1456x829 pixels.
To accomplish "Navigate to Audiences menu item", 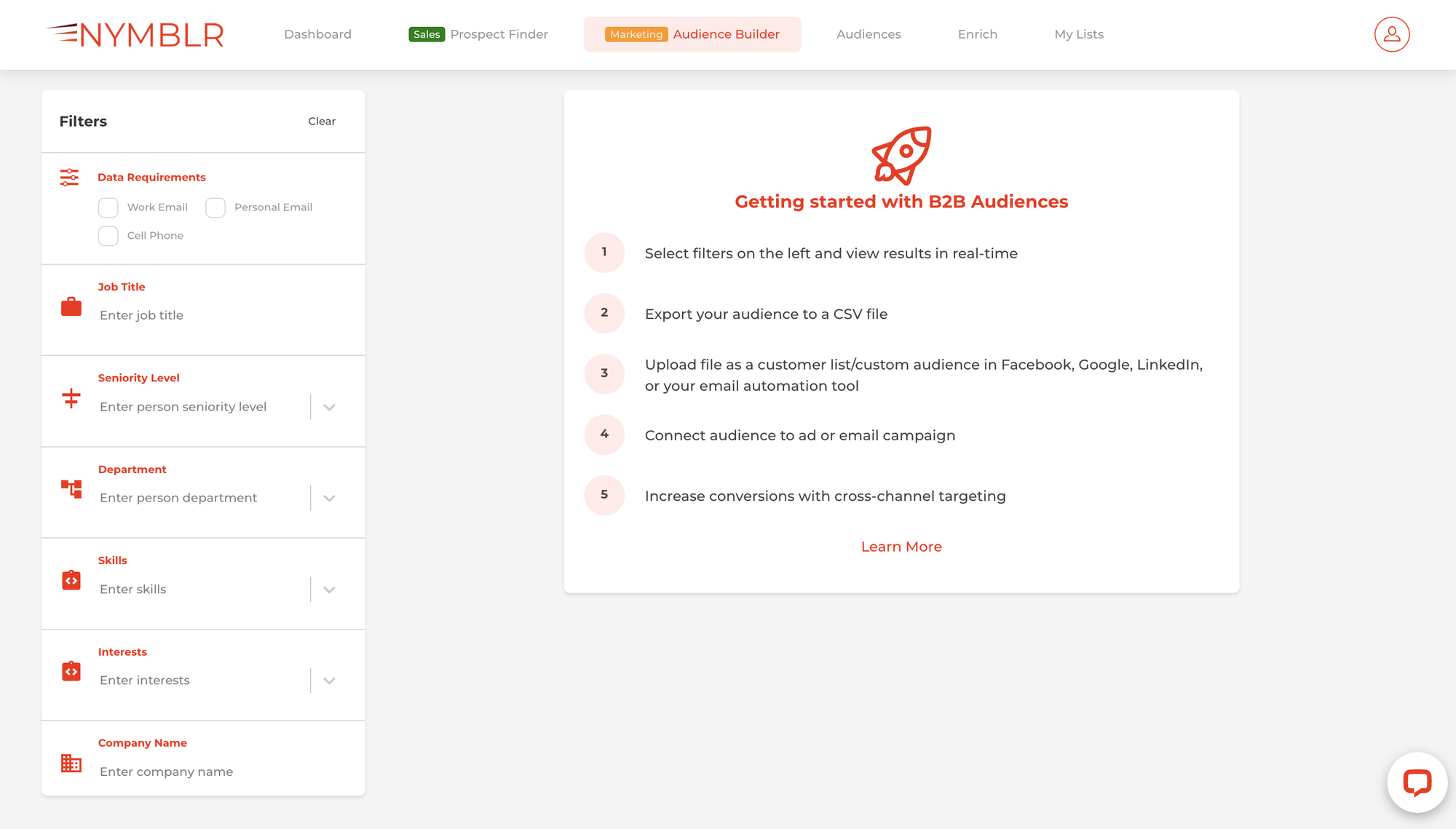I will click(869, 34).
